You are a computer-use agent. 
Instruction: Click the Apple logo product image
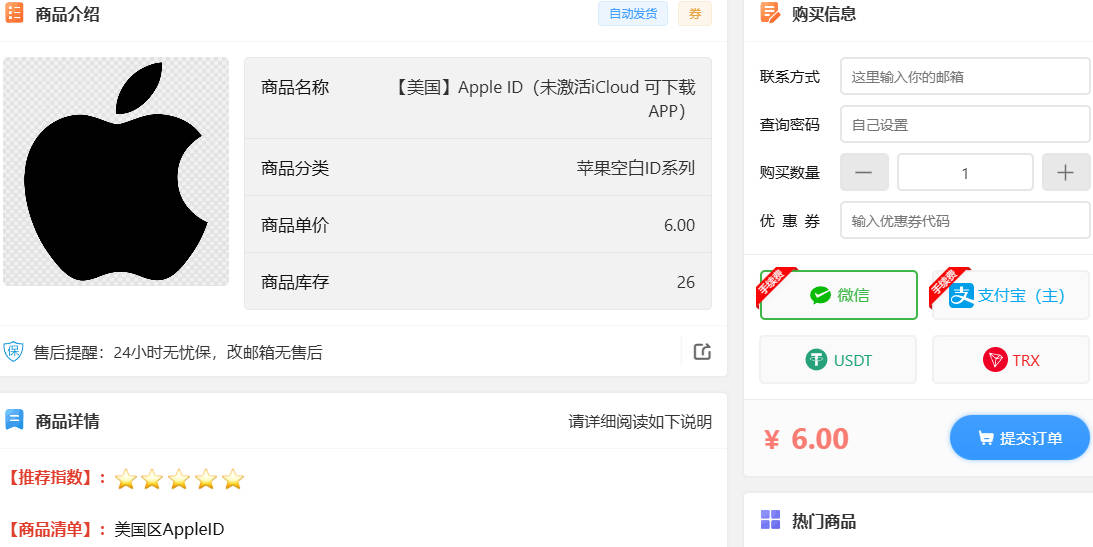pos(116,171)
